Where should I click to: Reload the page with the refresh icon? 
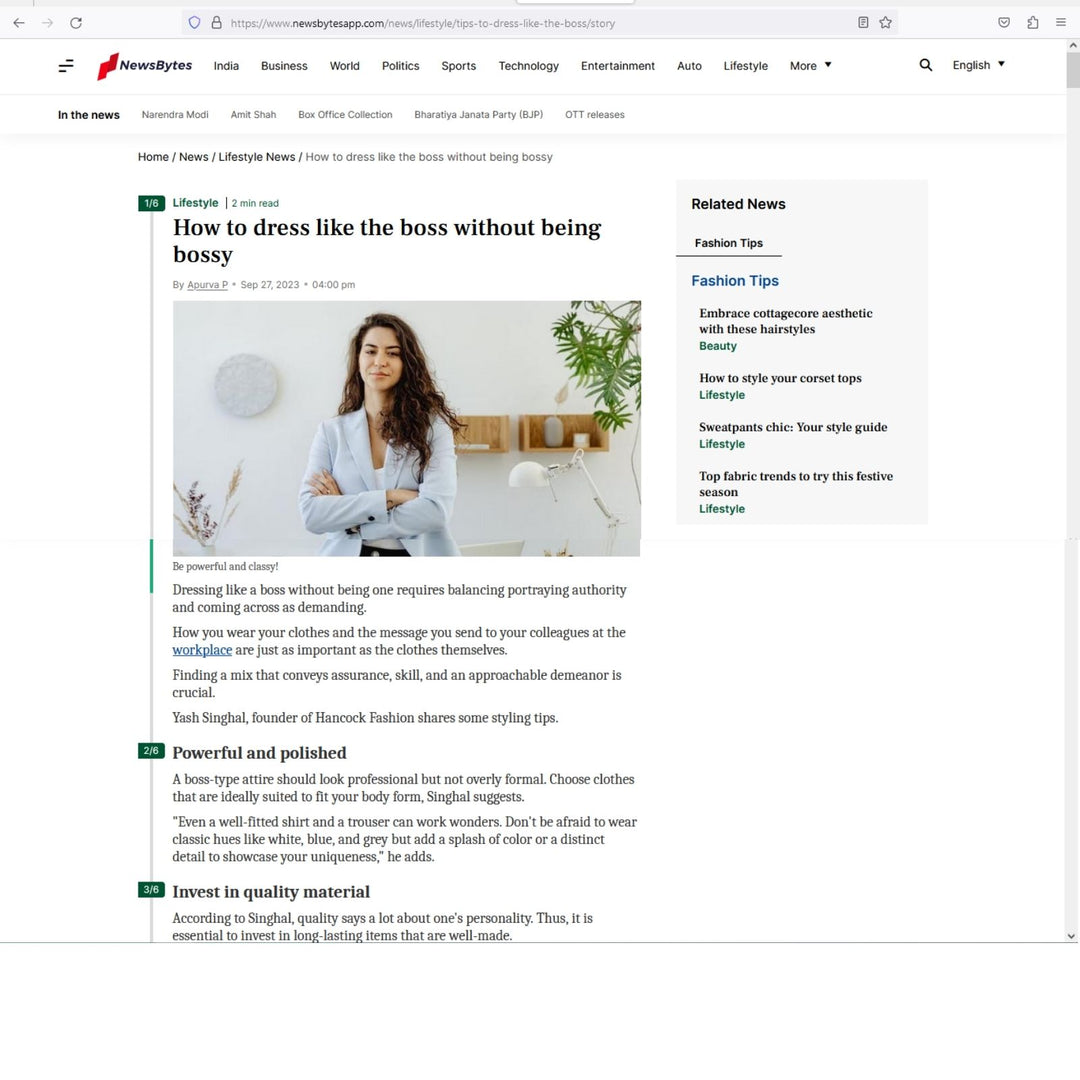coord(76,23)
